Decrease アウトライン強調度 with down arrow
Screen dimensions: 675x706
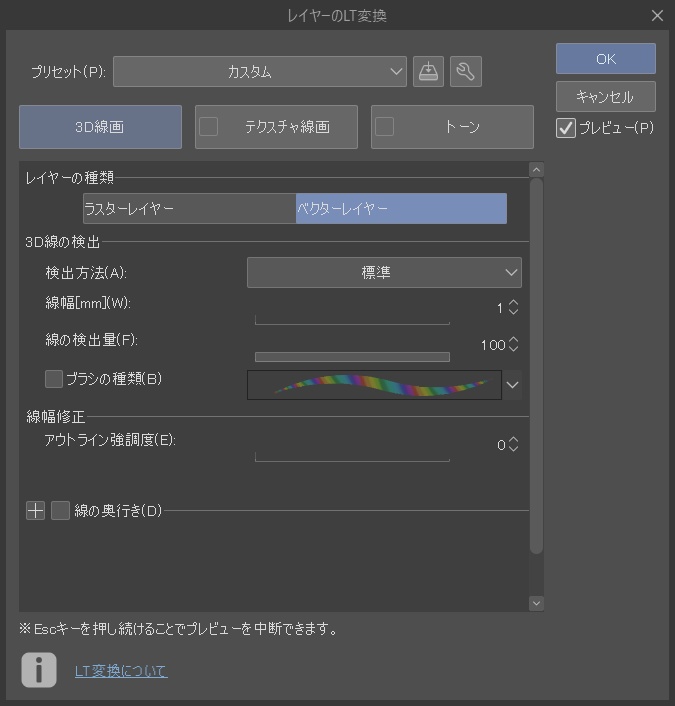pyautogui.click(x=513, y=448)
